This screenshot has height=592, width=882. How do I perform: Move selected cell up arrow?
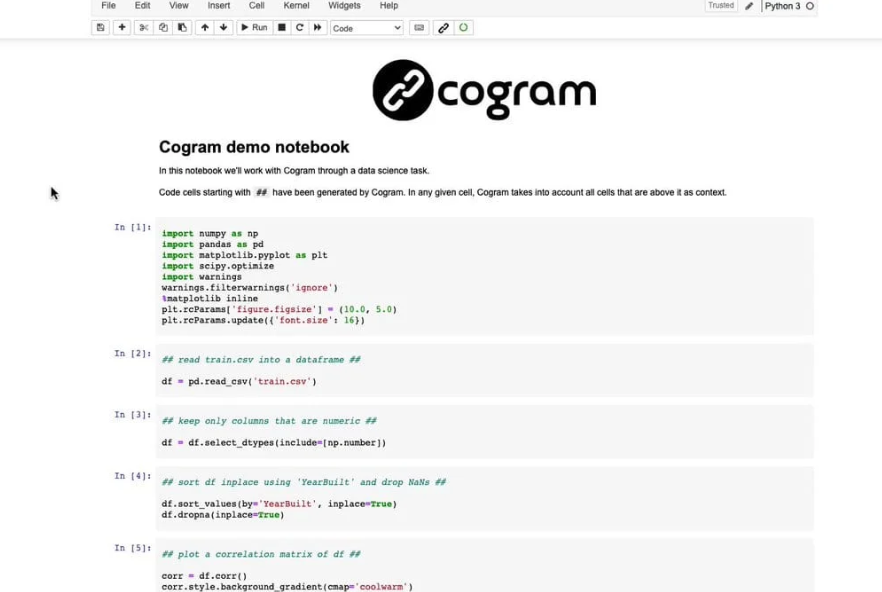(205, 28)
